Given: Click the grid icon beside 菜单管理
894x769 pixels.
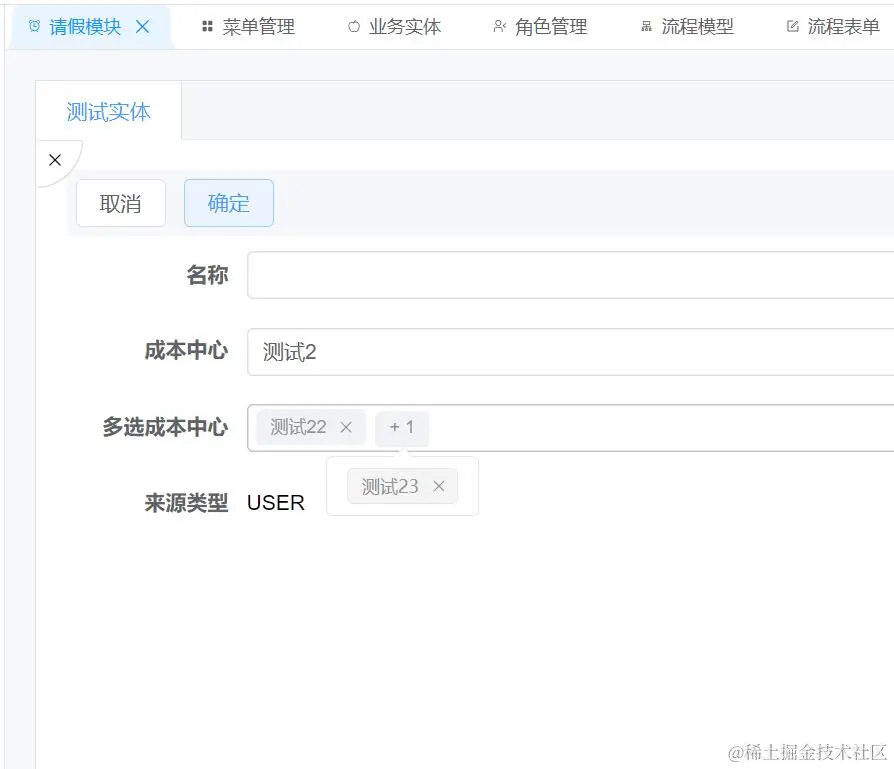Looking at the screenshot, I should pyautogui.click(x=209, y=27).
